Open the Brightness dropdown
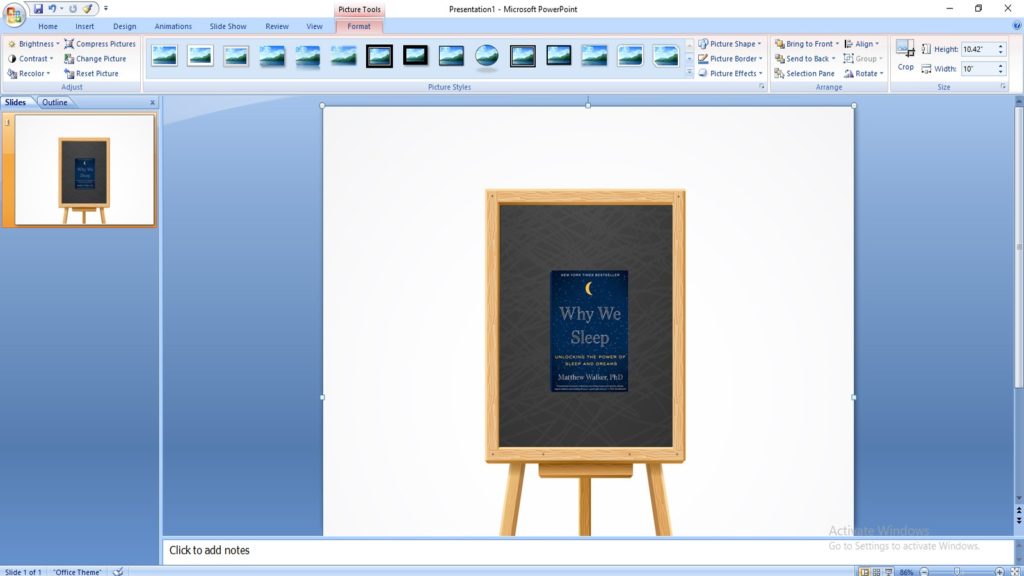1024x576 pixels. [x=33, y=44]
